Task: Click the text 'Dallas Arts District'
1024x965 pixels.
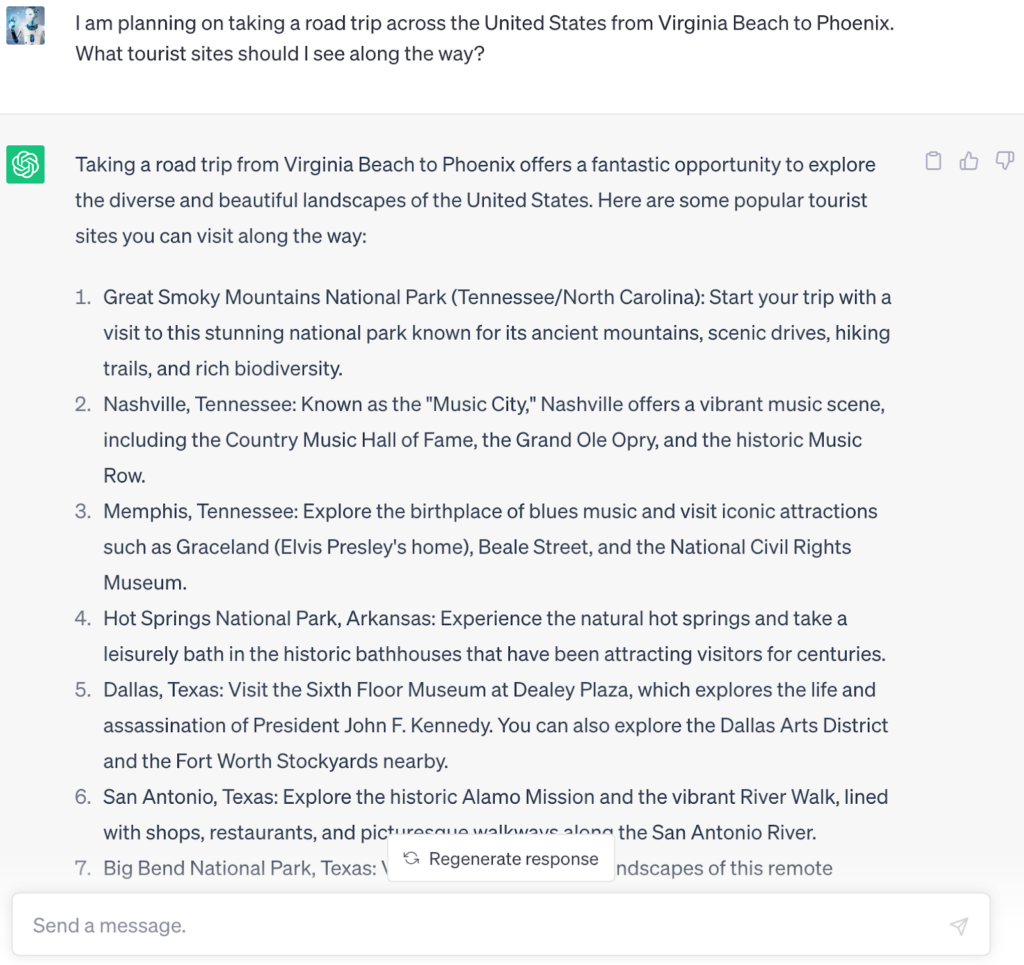Action: 804,725
